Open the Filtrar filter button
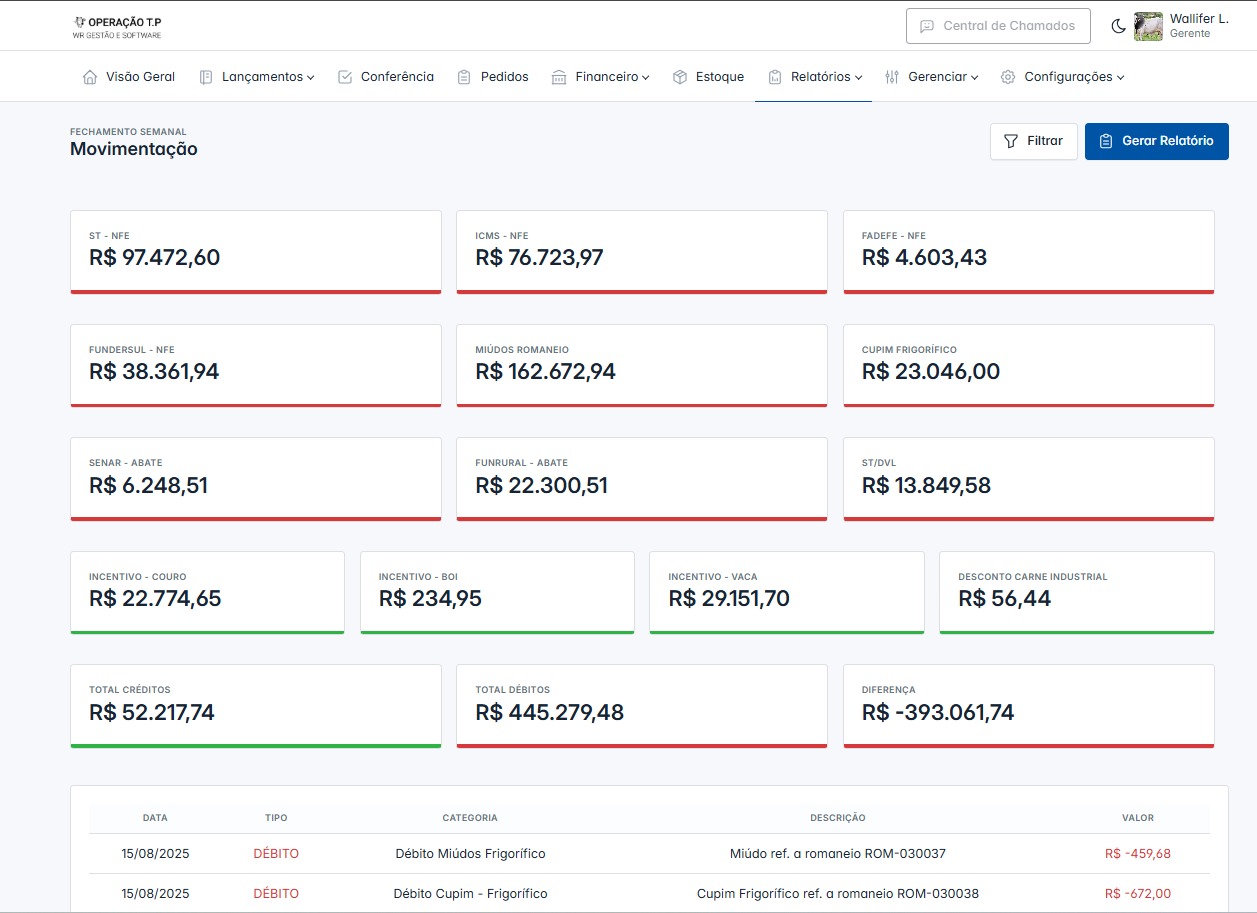1257x913 pixels. tap(1033, 141)
